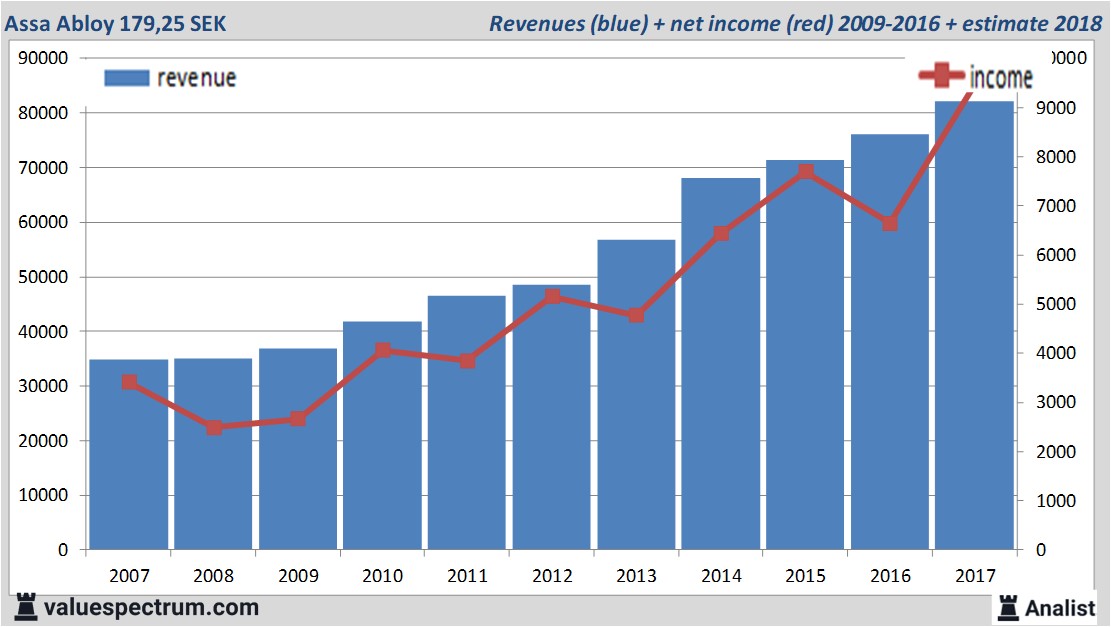Image resolution: width=1111 pixels, height=627 pixels.
Task: Select the 2009 revenue bar
Action: [x=298, y=448]
